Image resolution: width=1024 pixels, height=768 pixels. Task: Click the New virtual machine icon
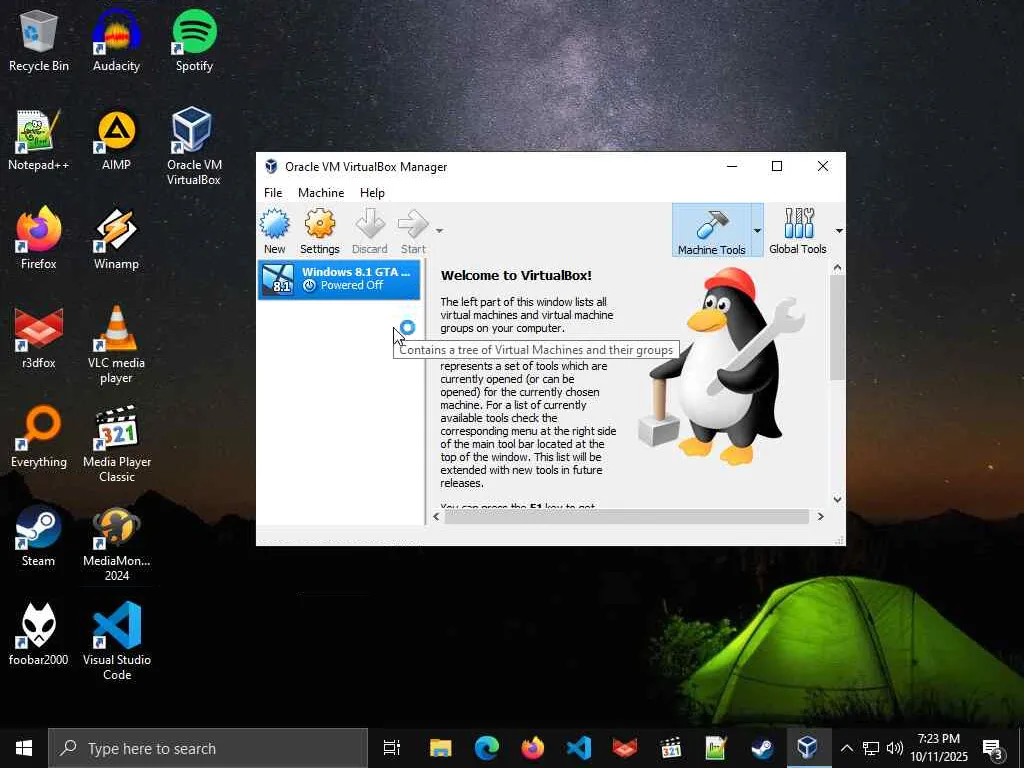274,231
